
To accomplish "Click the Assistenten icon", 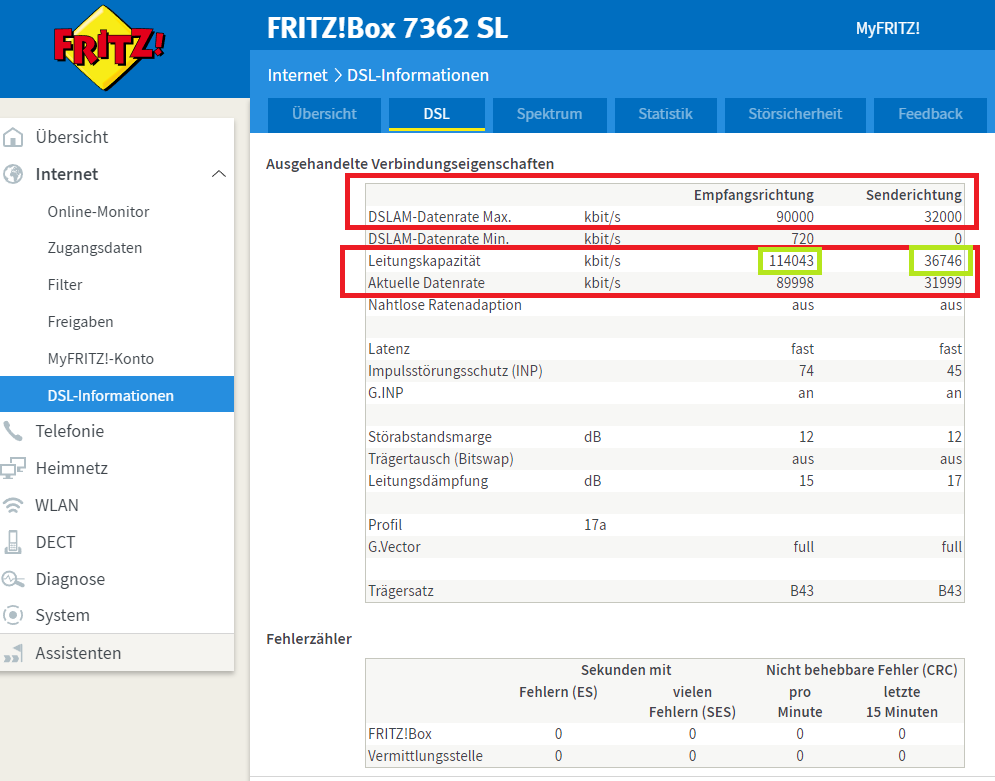I will click(x=13, y=653).
